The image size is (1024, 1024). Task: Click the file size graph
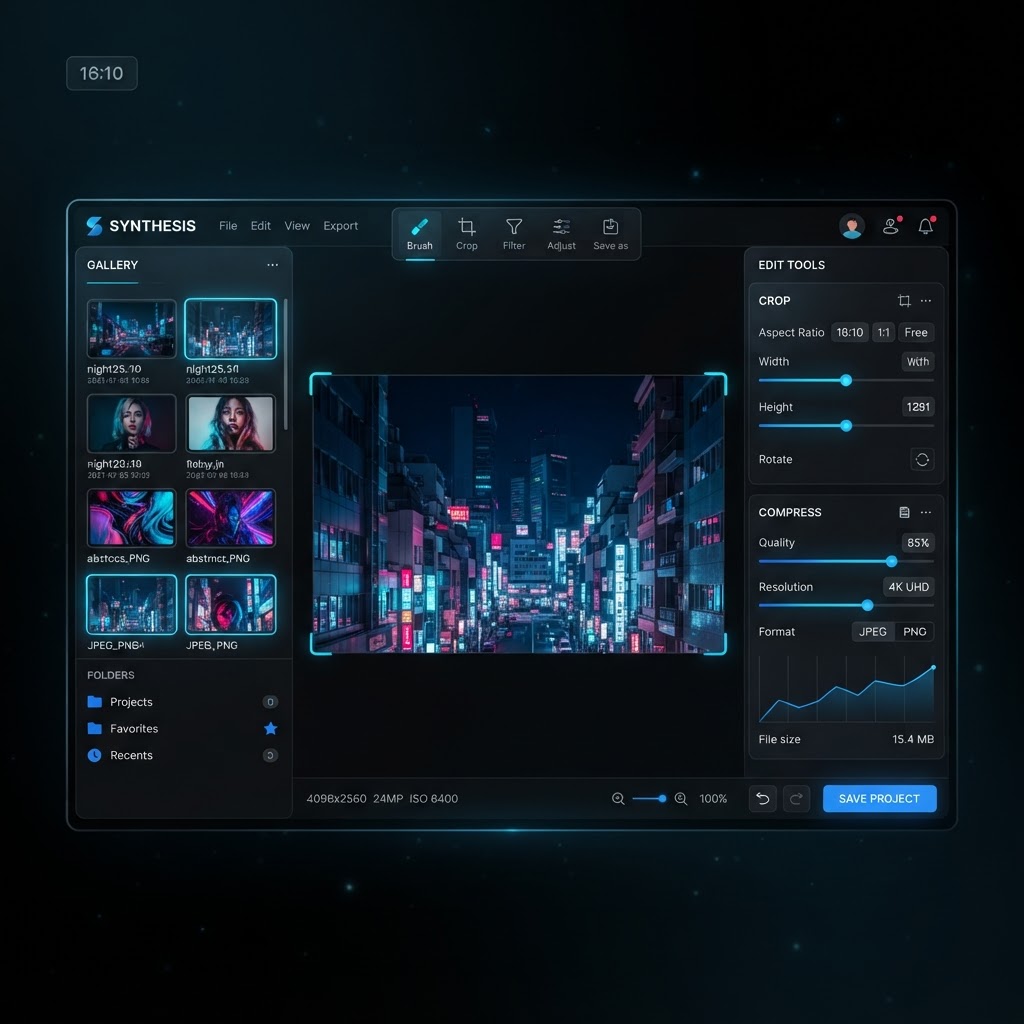[846, 690]
